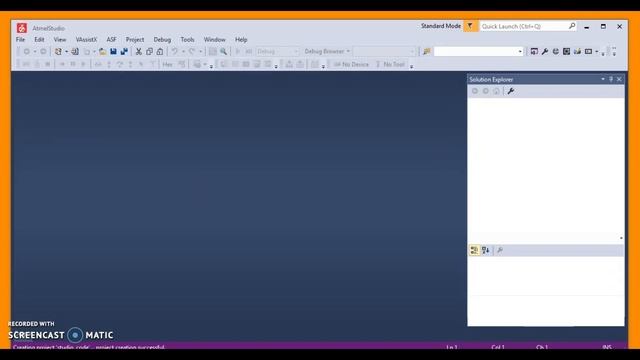Open the Window menu
The width and height of the screenshot is (640, 360).
pos(214,40)
